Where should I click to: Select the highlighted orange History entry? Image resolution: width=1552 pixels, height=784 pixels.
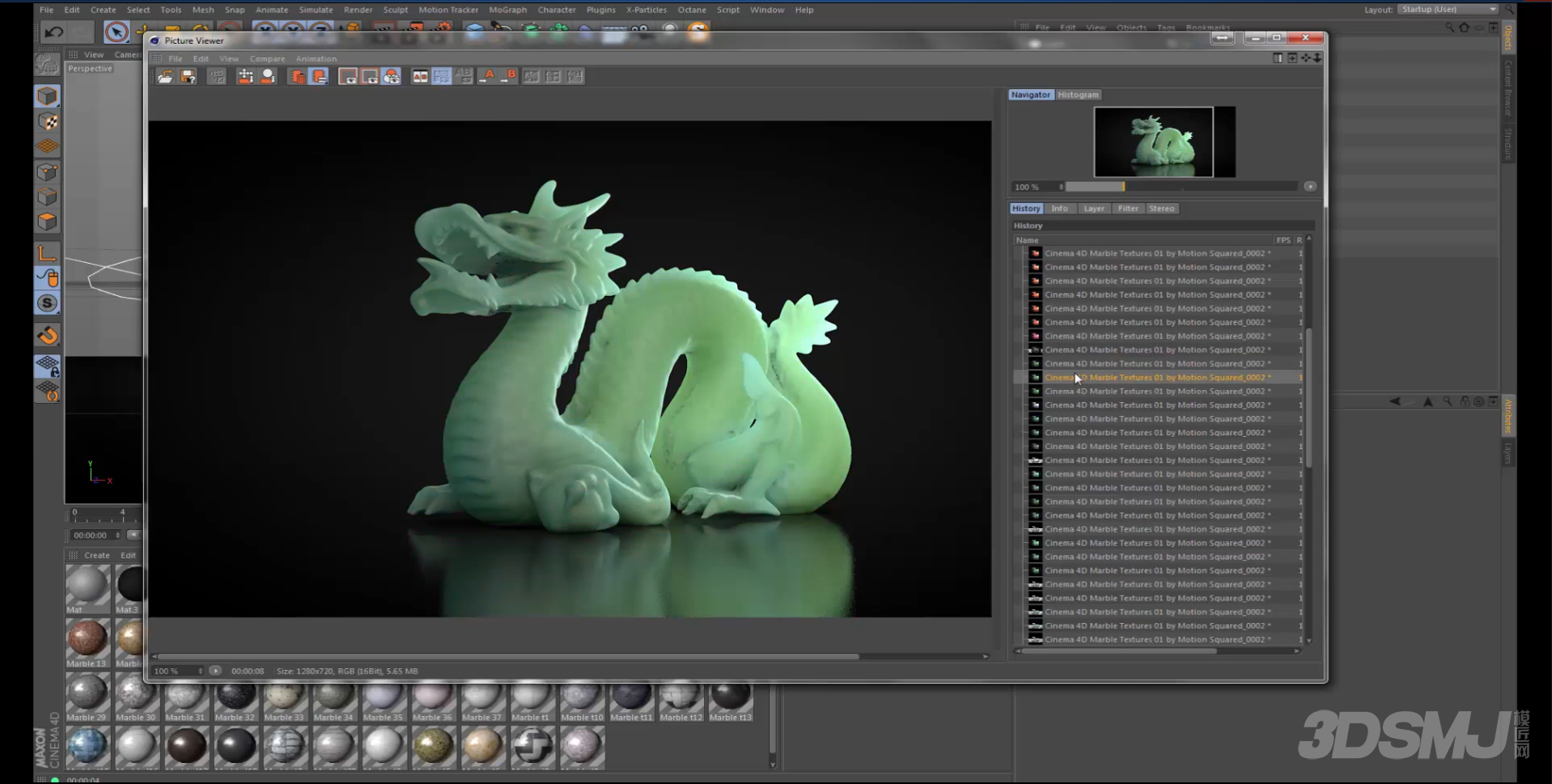coord(1157,378)
